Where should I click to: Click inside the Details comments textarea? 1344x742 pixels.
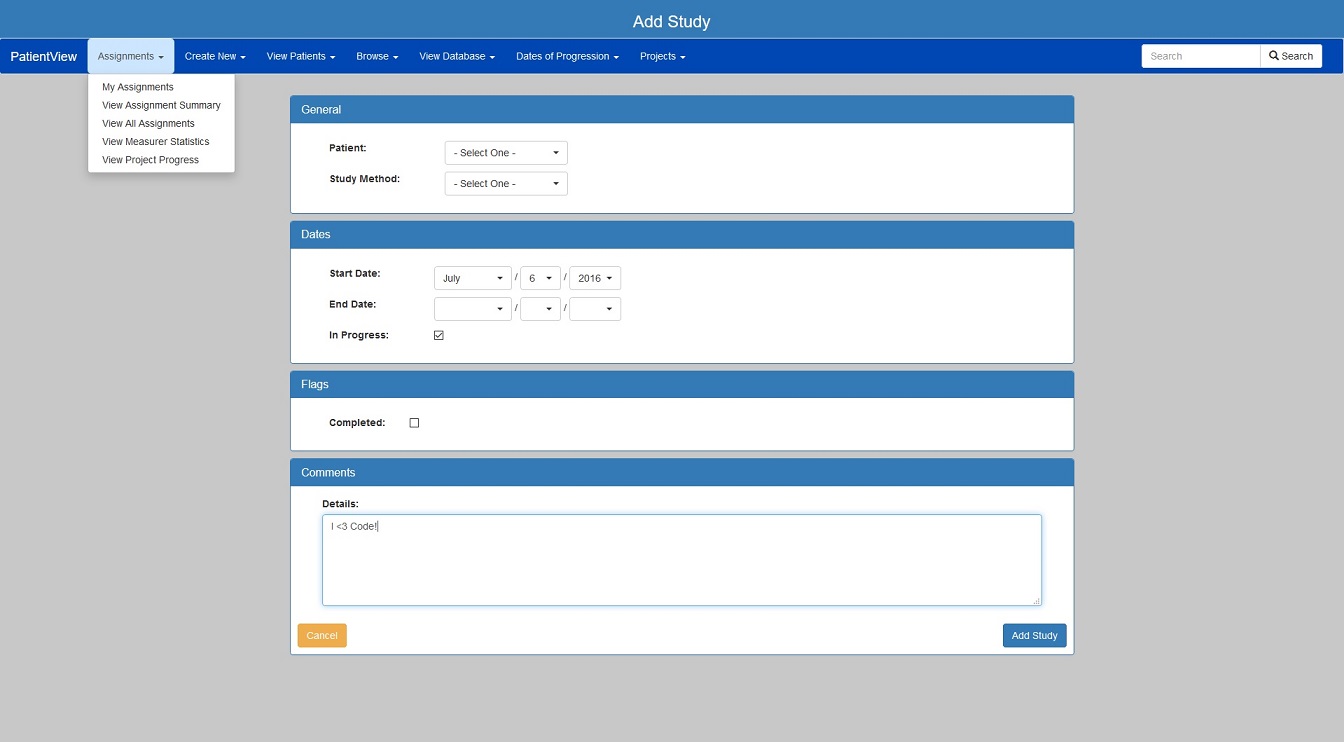[682, 560]
